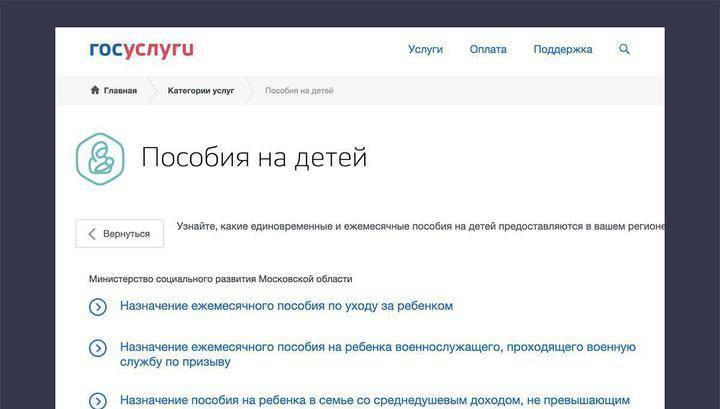Click Министерство социального развития Московской области text
The image size is (720, 409).
pos(220,279)
